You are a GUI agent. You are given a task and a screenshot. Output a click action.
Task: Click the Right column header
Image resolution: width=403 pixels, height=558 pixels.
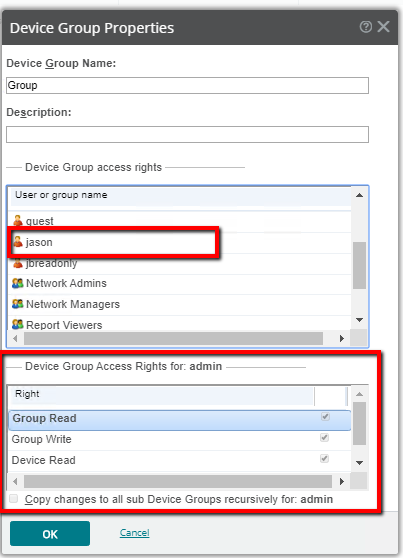(x=162, y=395)
